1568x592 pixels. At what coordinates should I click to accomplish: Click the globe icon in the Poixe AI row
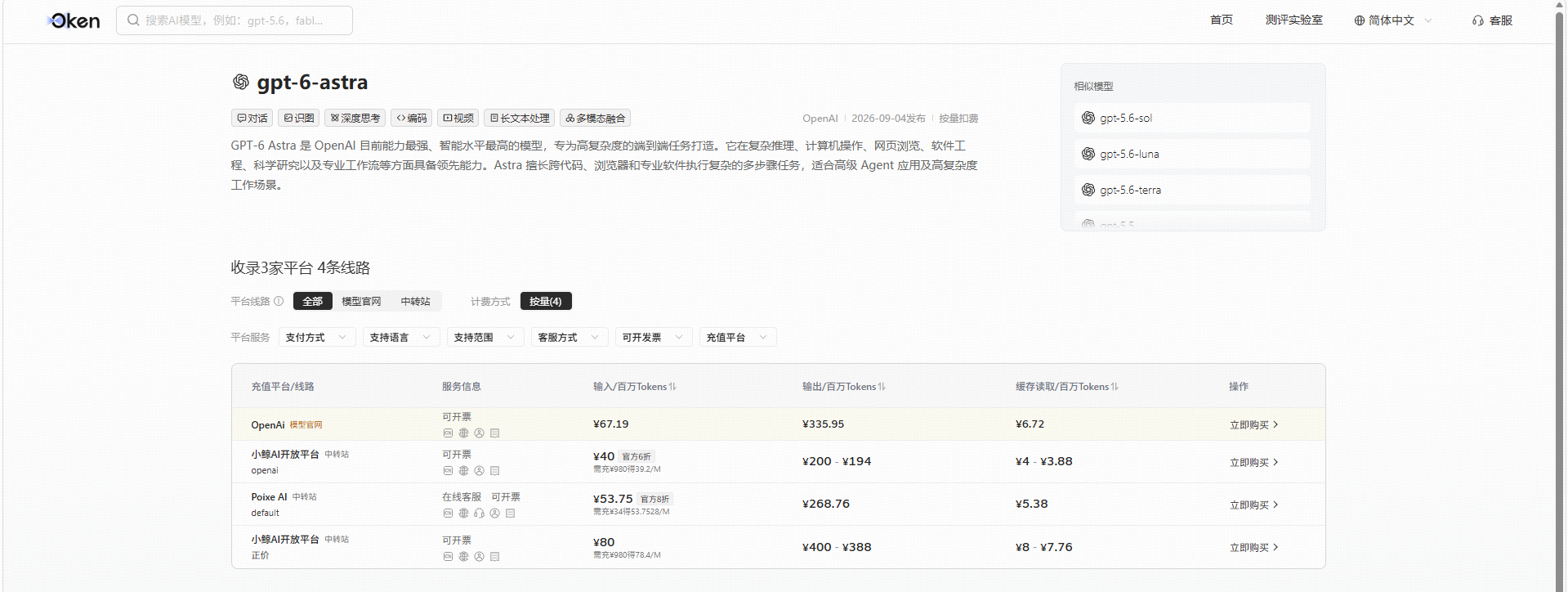pyautogui.click(x=463, y=514)
